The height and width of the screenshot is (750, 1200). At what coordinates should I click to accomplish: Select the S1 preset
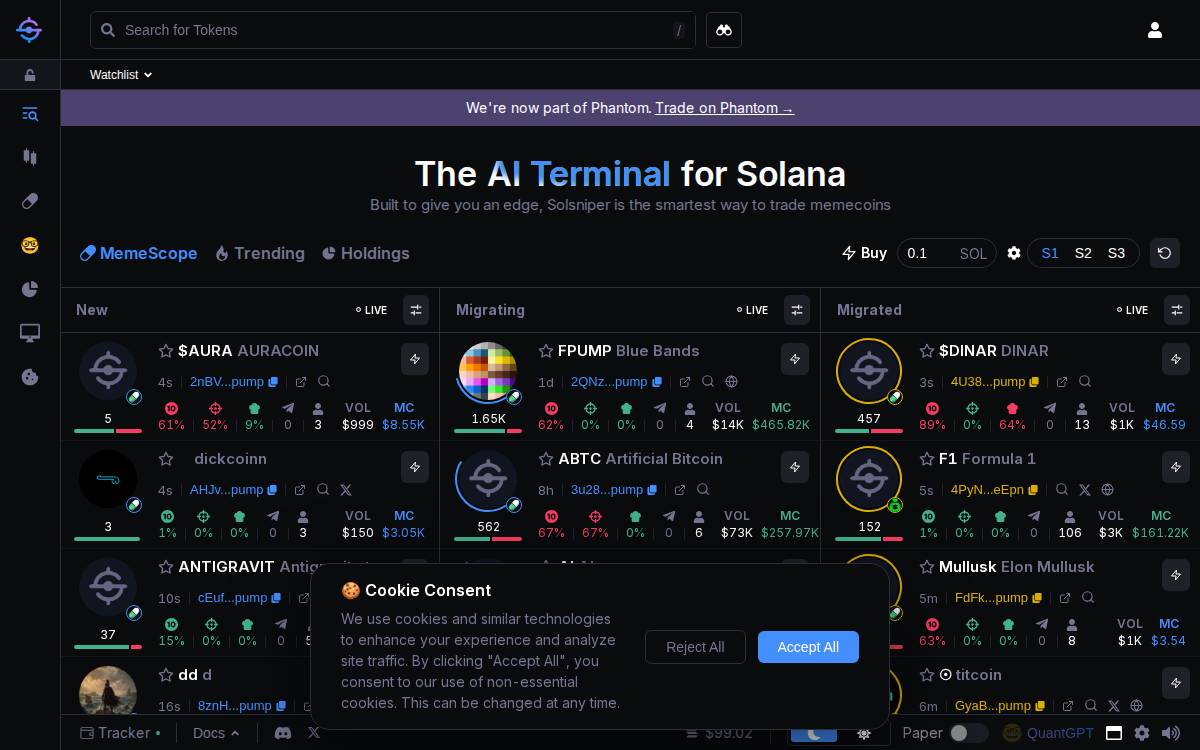pos(1050,253)
